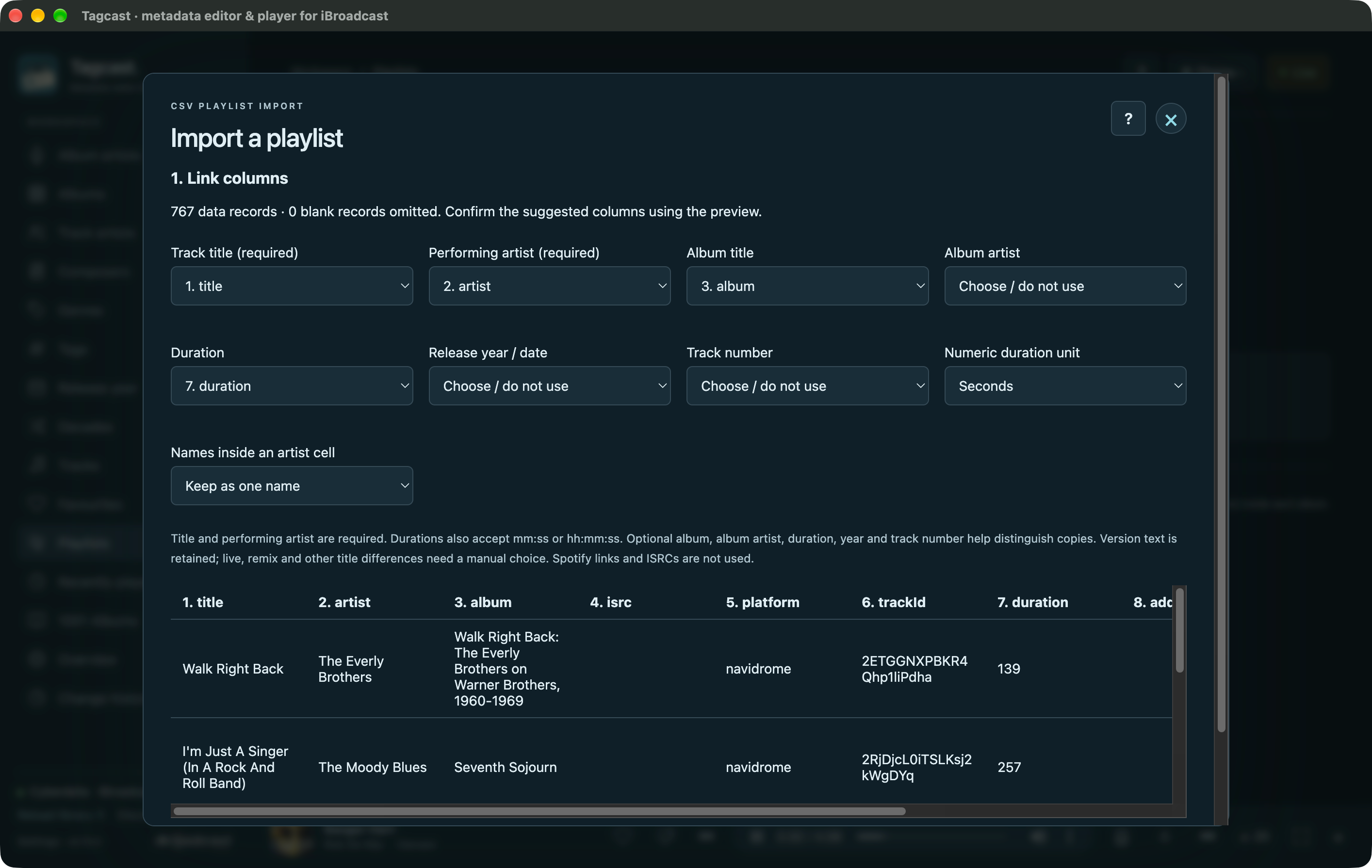Click the '1. Link columns' heading

[x=229, y=178]
